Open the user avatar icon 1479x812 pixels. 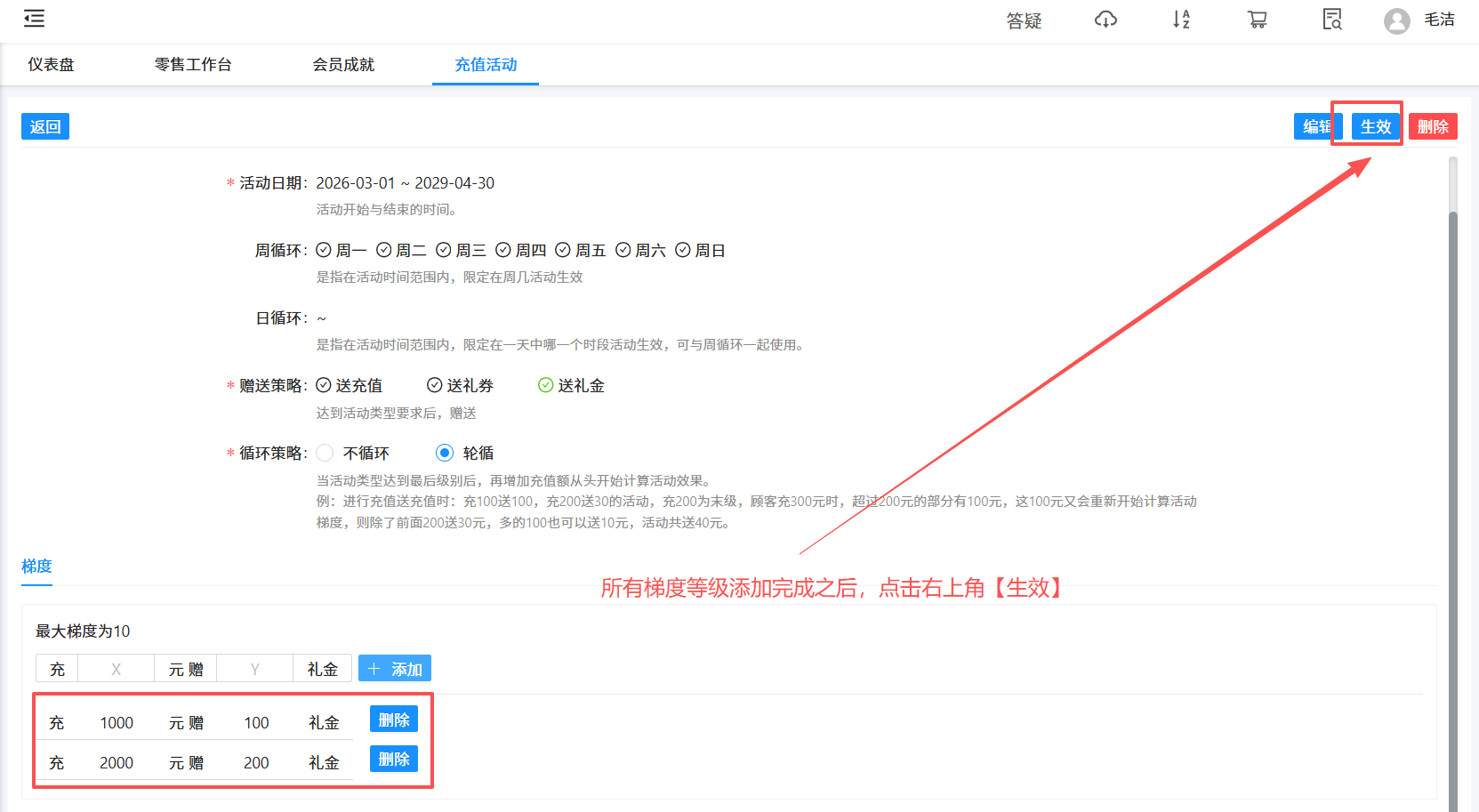click(1396, 21)
